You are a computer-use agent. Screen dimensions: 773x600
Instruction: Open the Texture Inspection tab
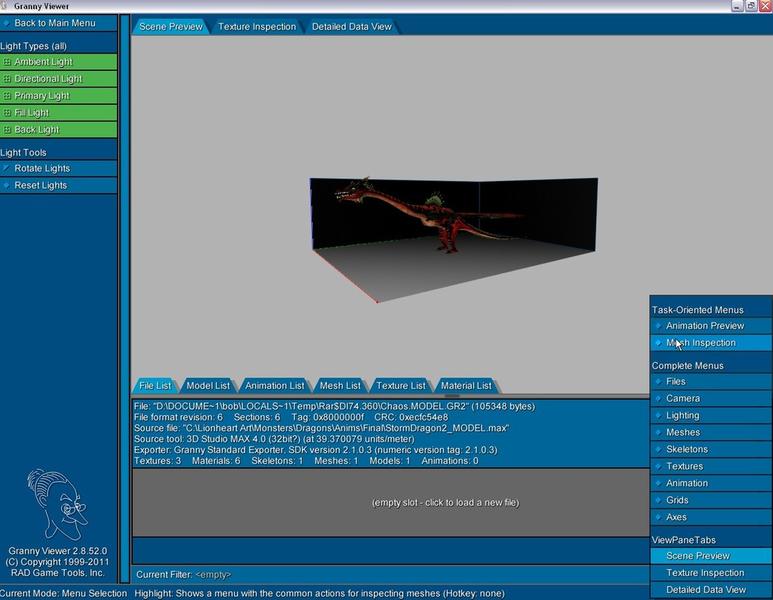point(257,27)
